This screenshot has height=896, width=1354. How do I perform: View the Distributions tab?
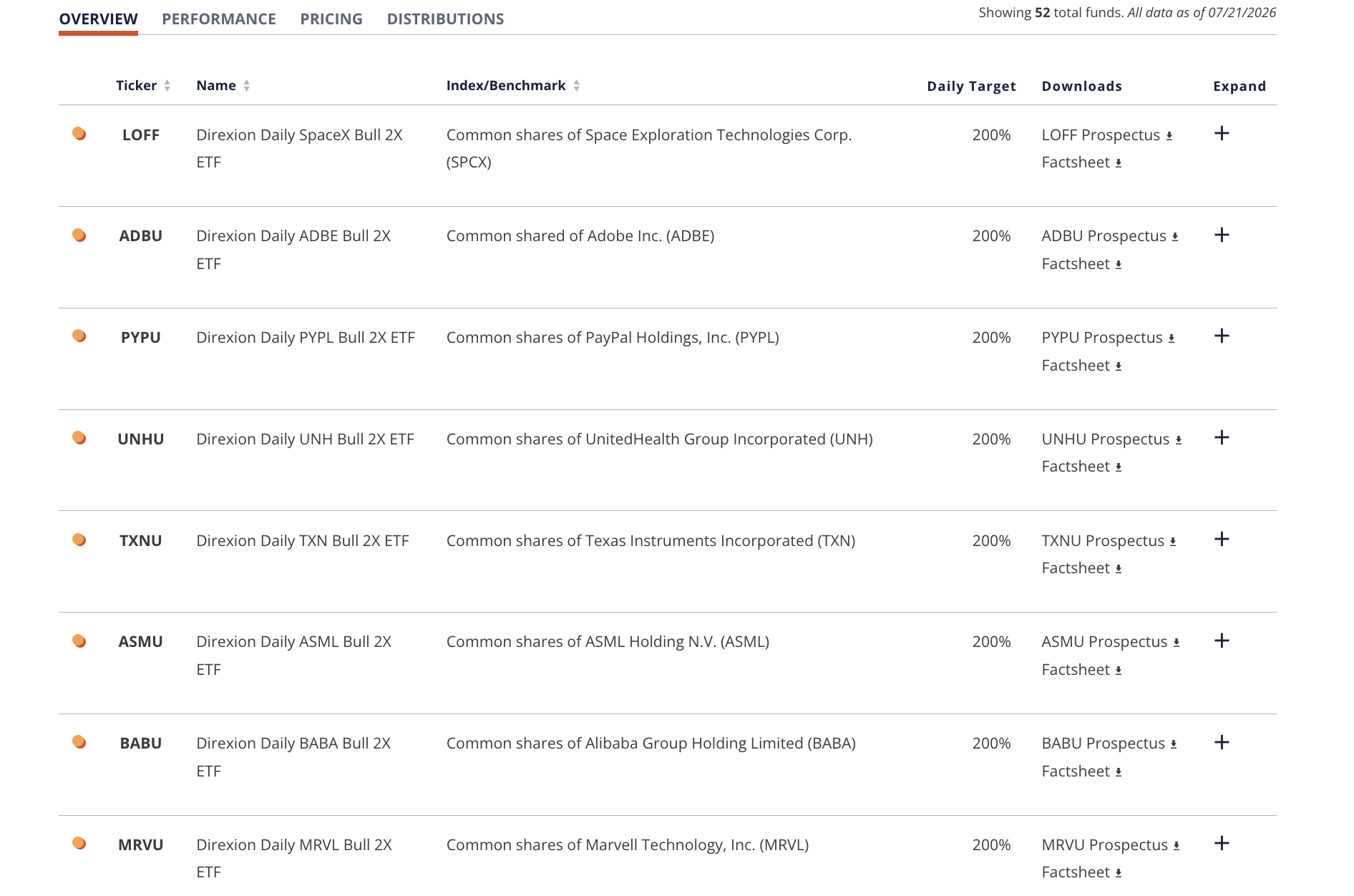coord(445,19)
